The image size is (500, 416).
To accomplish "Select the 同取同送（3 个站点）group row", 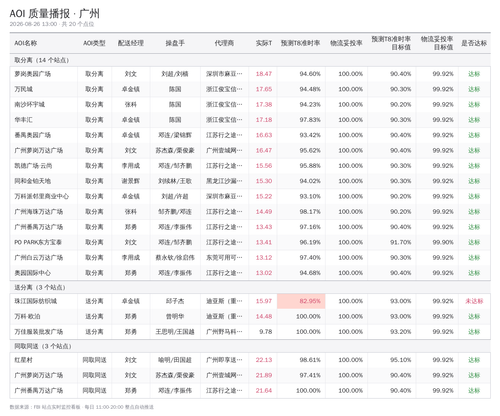I will 250,346.
